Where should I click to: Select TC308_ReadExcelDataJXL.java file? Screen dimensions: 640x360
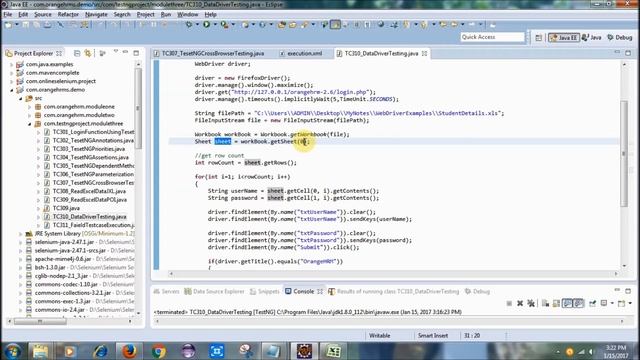(89, 191)
